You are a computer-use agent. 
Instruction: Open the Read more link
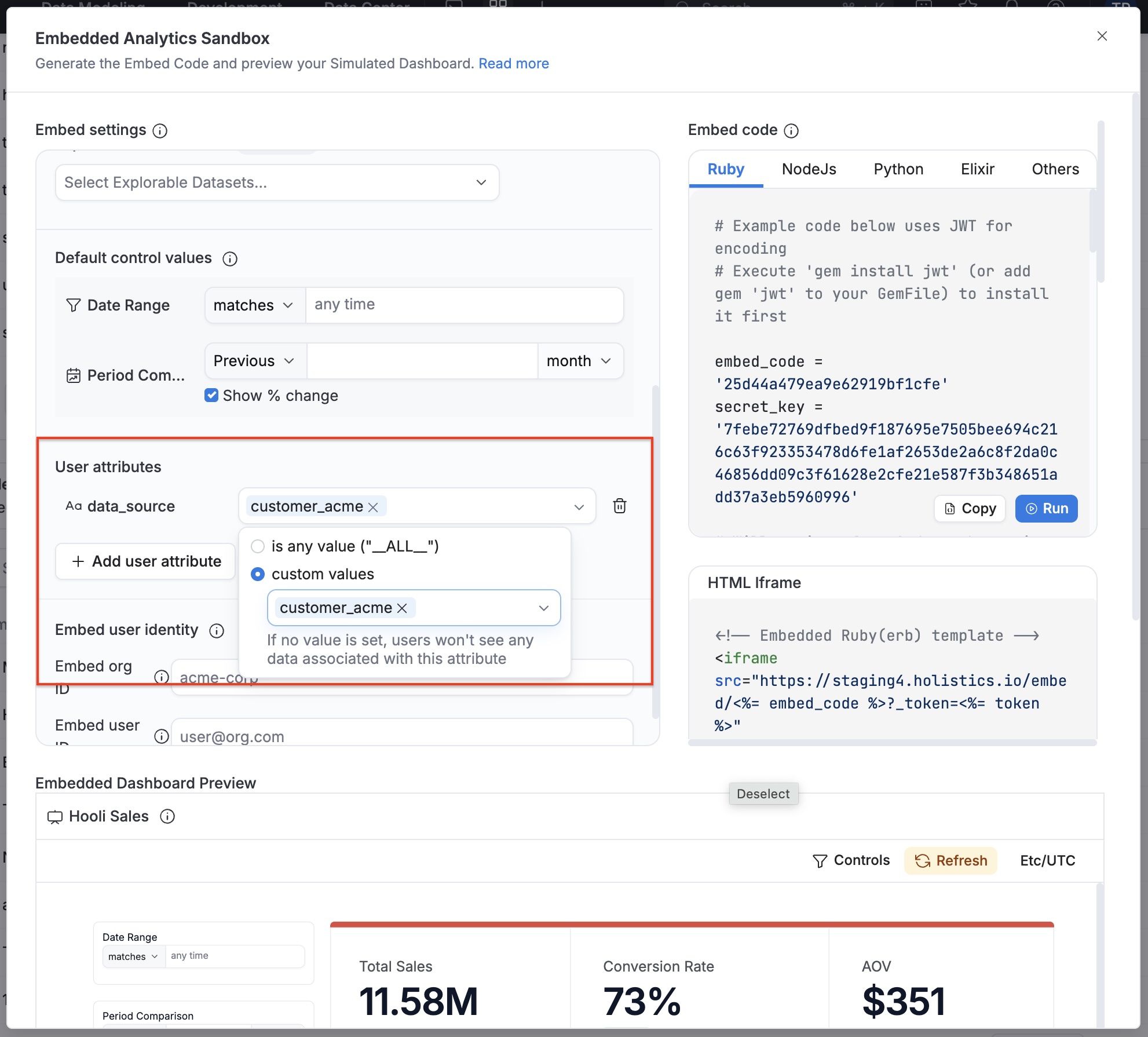click(x=513, y=64)
